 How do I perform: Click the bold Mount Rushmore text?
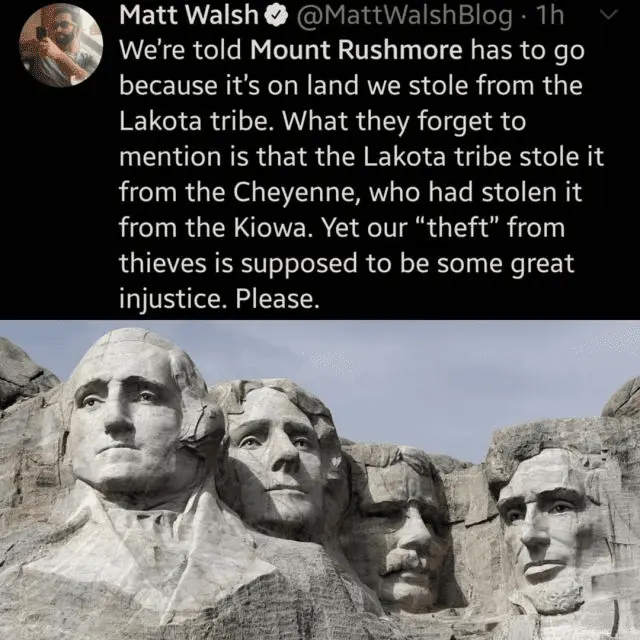(356, 50)
